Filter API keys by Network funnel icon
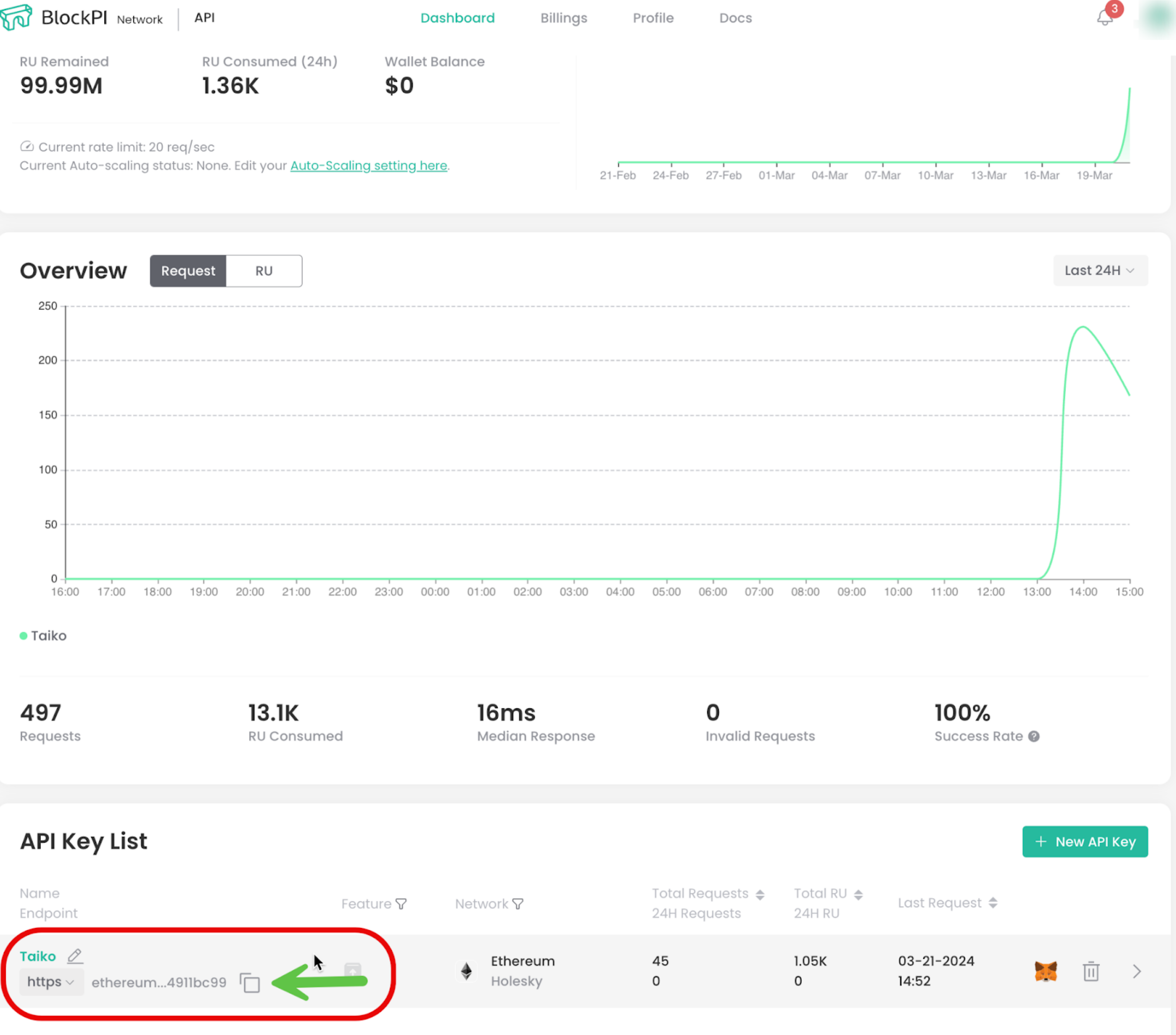 pyautogui.click(x=518, y=904)
